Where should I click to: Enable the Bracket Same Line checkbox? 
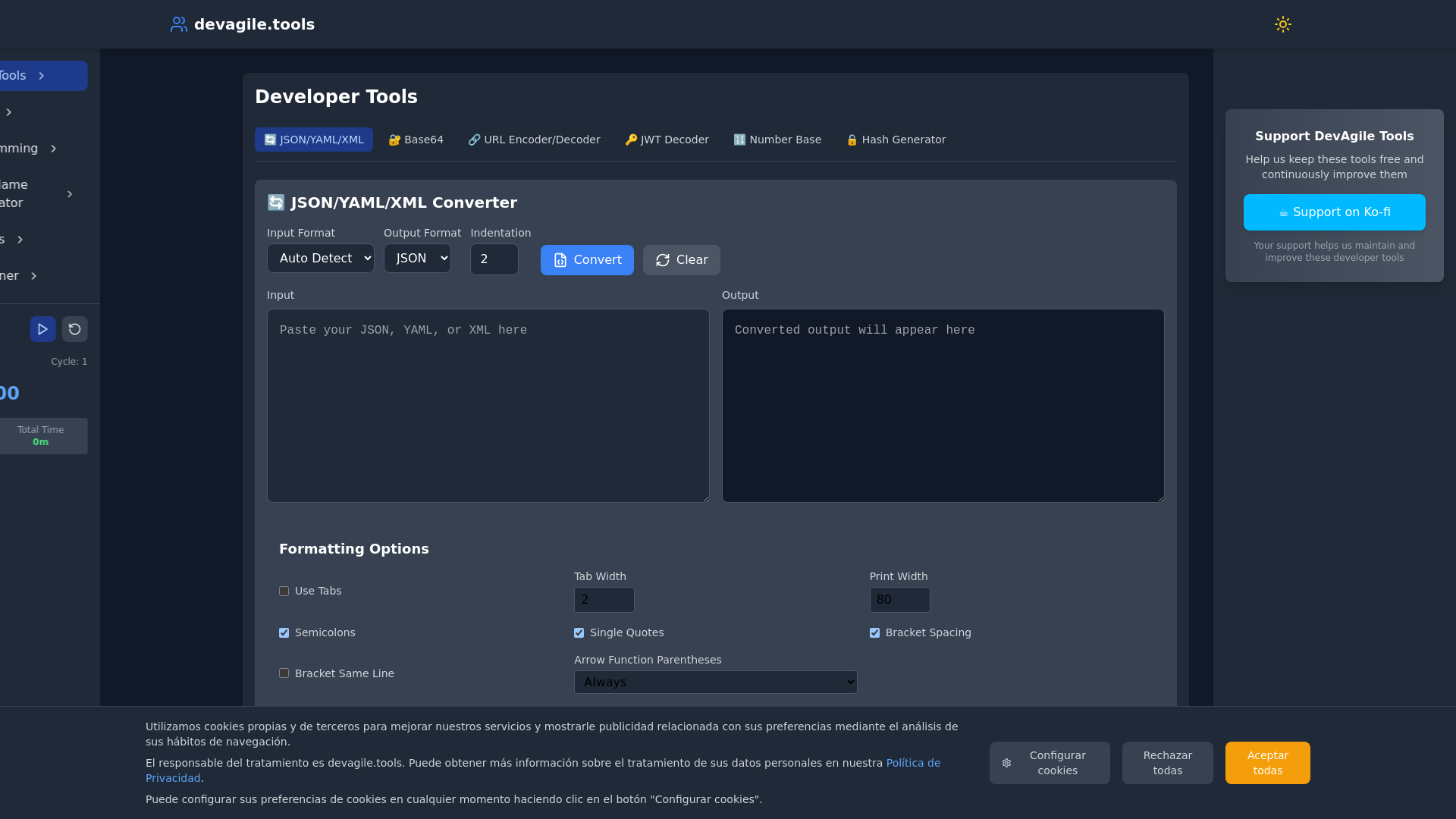[284, 673]
